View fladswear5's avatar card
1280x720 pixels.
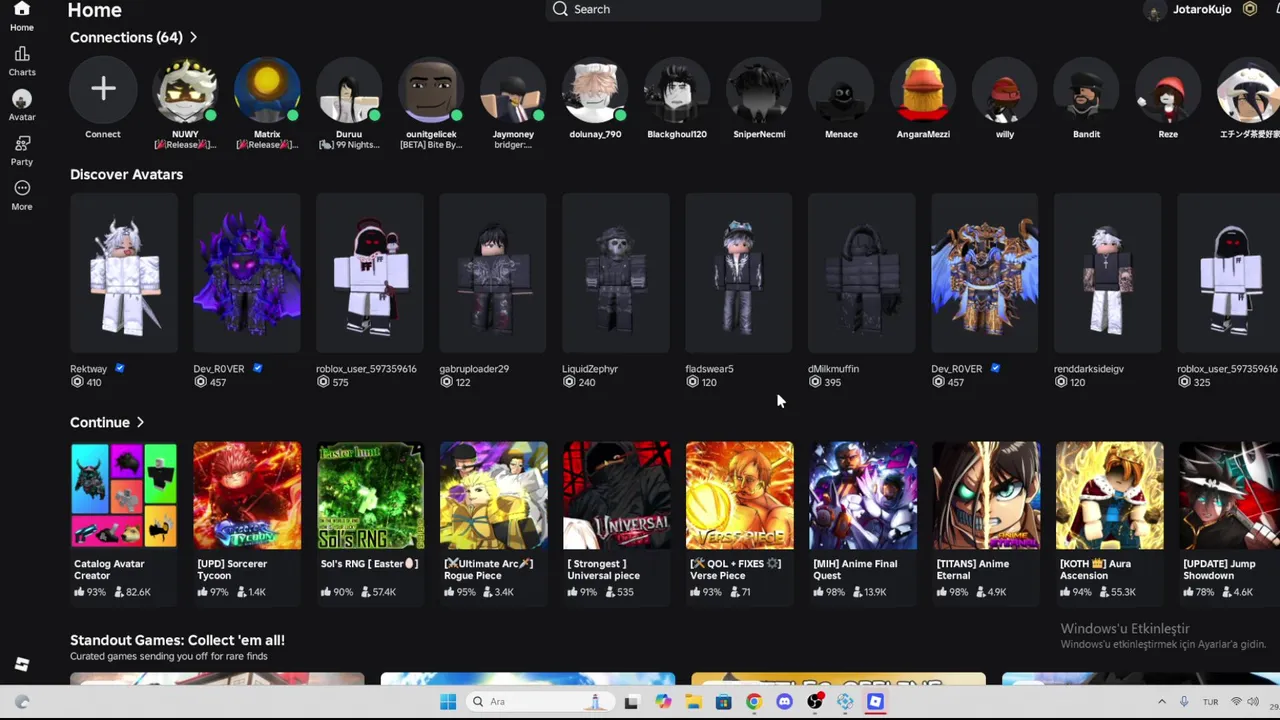pos(739,274)
